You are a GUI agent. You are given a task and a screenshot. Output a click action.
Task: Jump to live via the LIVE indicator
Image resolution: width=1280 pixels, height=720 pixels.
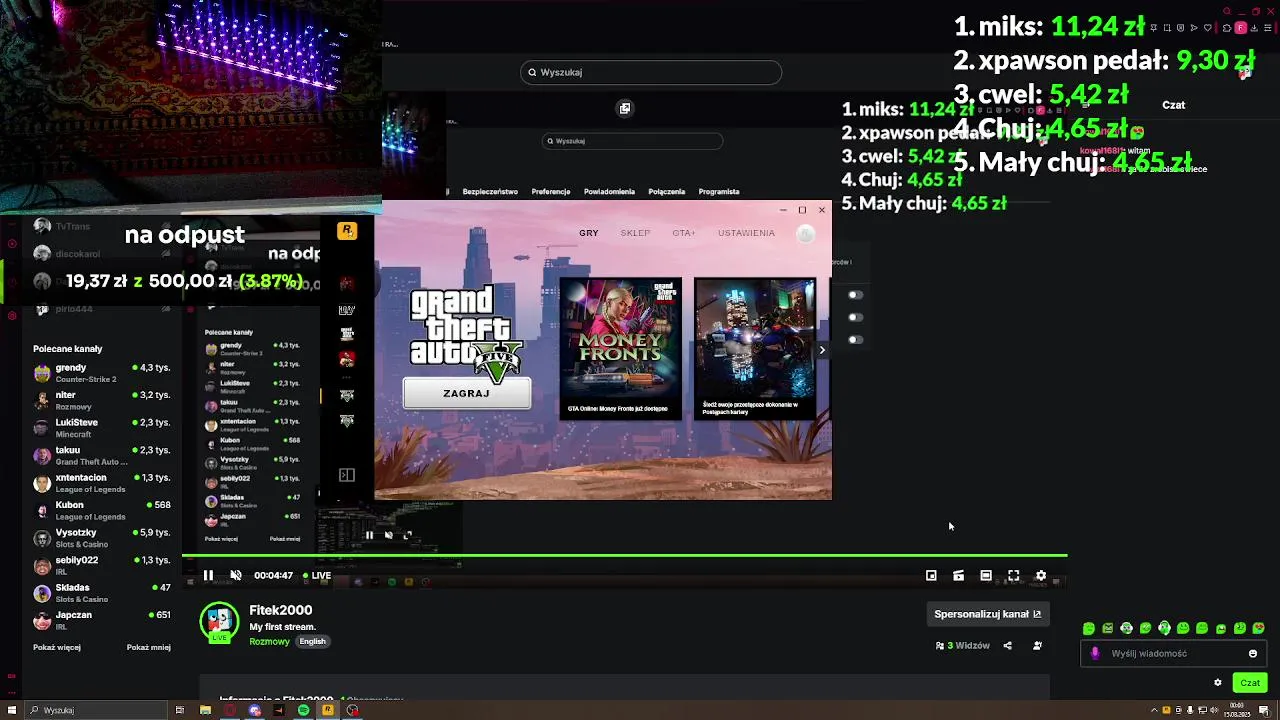coord(317,575)
